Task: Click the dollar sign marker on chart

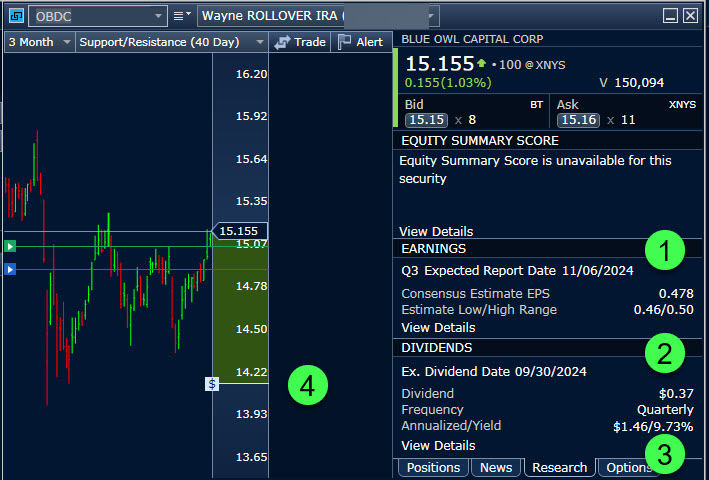Action: 212,383
